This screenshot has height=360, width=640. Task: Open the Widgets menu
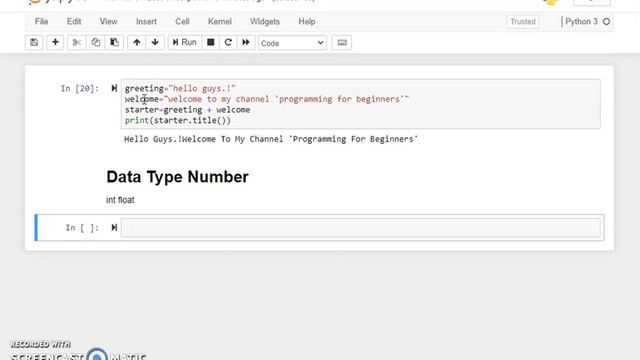[265, 22]
